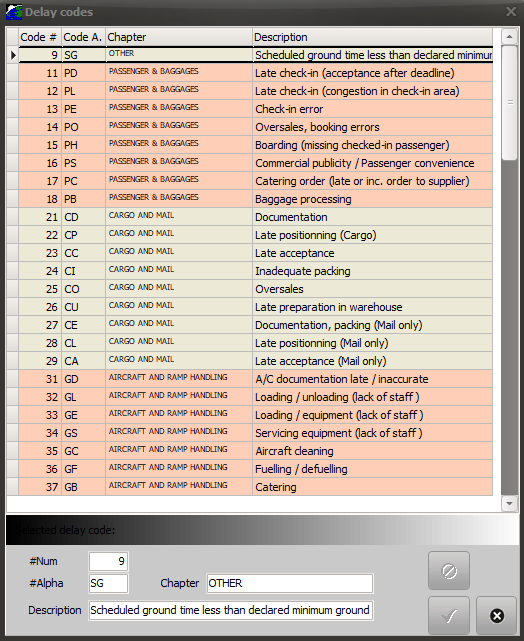The image size is (524, 641).
Task: Click the scroll down arrow of the table
Action: point(509,503)
